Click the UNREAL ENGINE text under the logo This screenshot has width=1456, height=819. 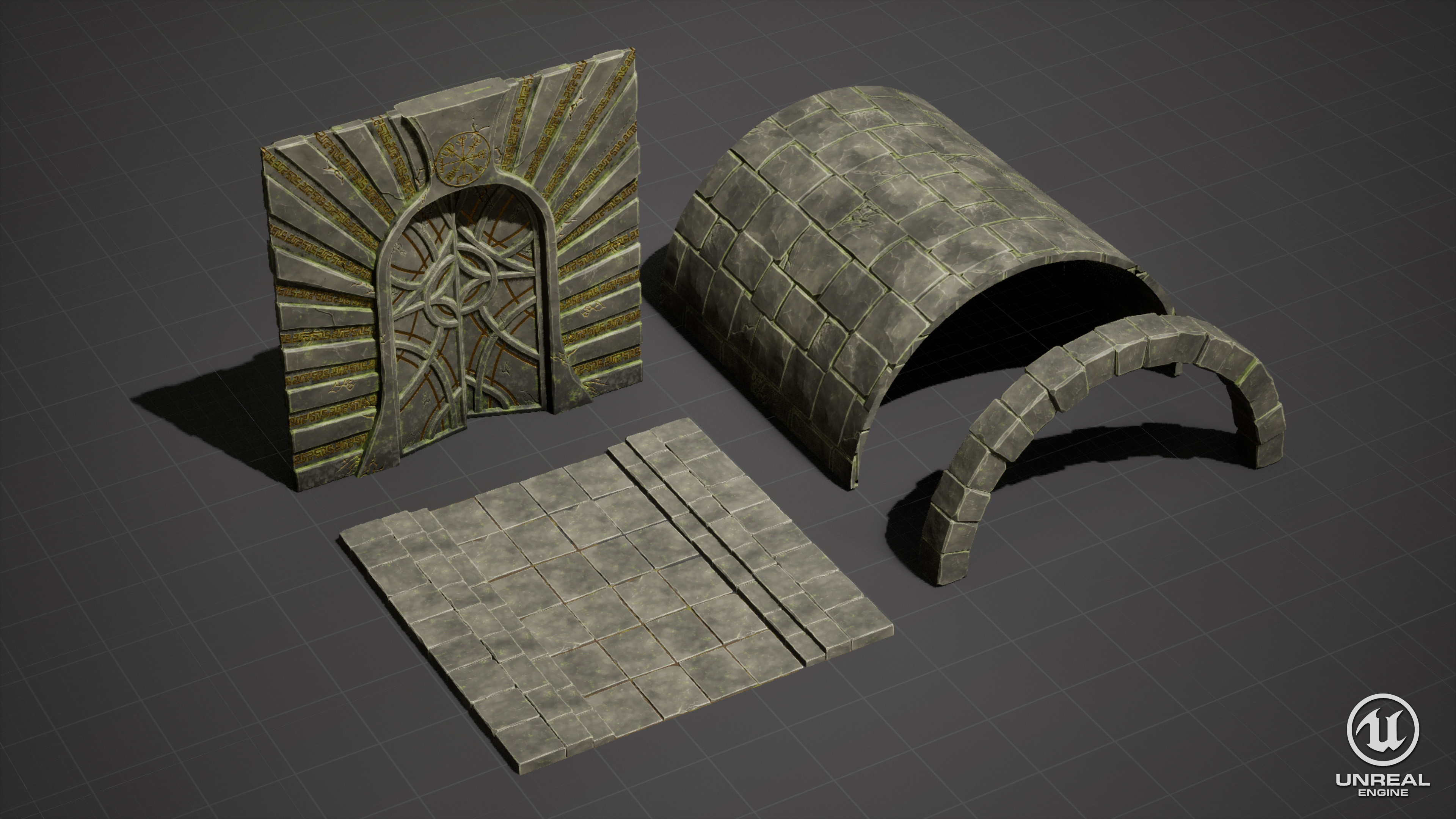coord(1382,785)
